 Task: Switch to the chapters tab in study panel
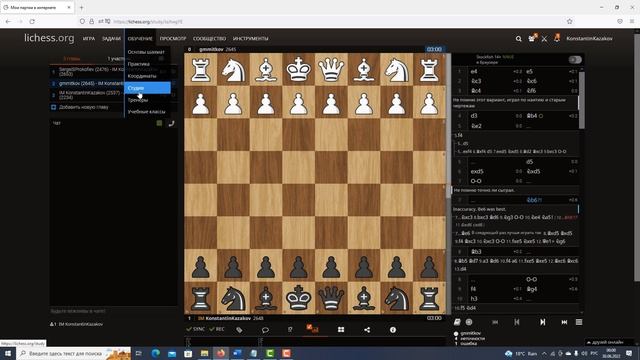point(72,59)
